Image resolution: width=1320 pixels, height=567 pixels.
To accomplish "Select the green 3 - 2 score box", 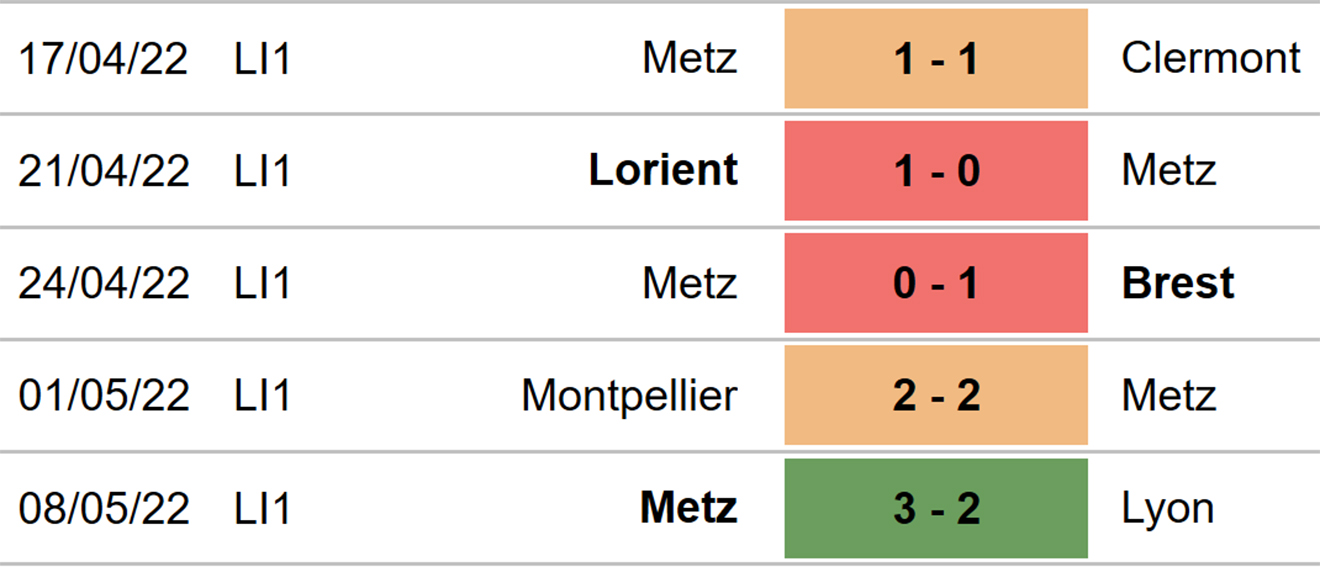I will 936,508.
